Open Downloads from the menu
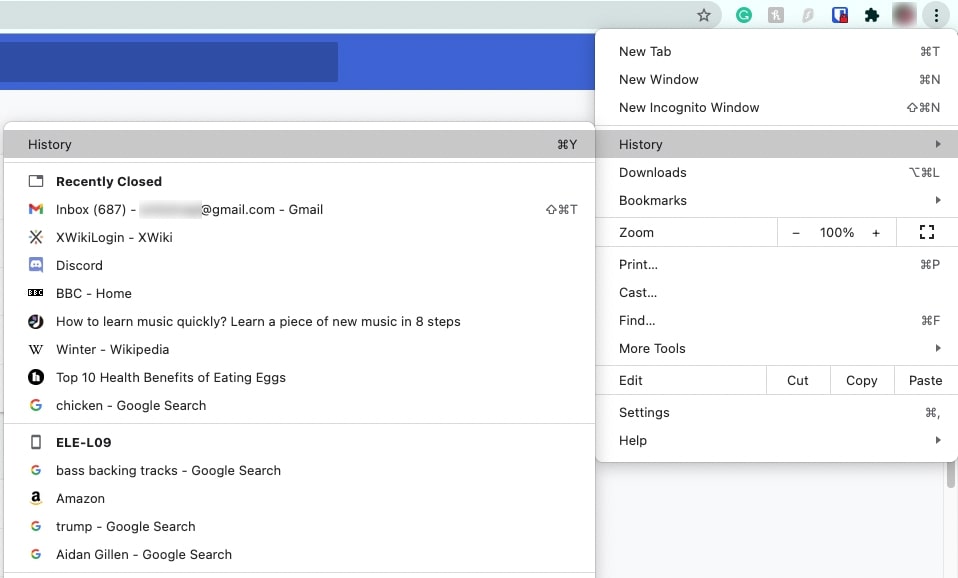This screenshot has height=578, width=958. [777, 172]
